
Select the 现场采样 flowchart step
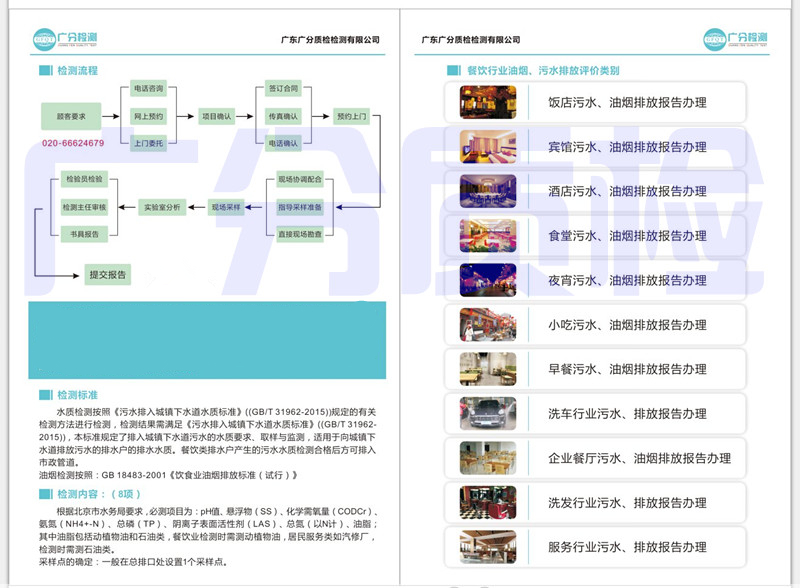(x=227, y=207)
